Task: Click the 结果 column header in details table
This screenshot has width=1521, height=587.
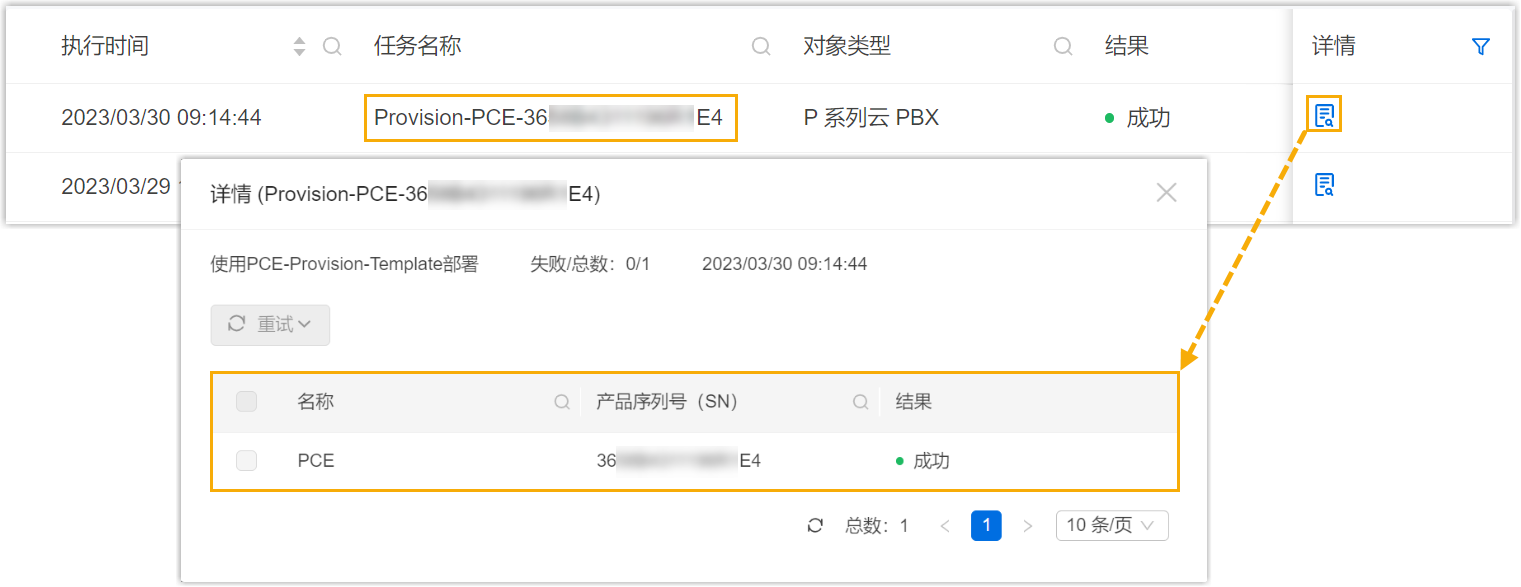Action: (914, 402)
